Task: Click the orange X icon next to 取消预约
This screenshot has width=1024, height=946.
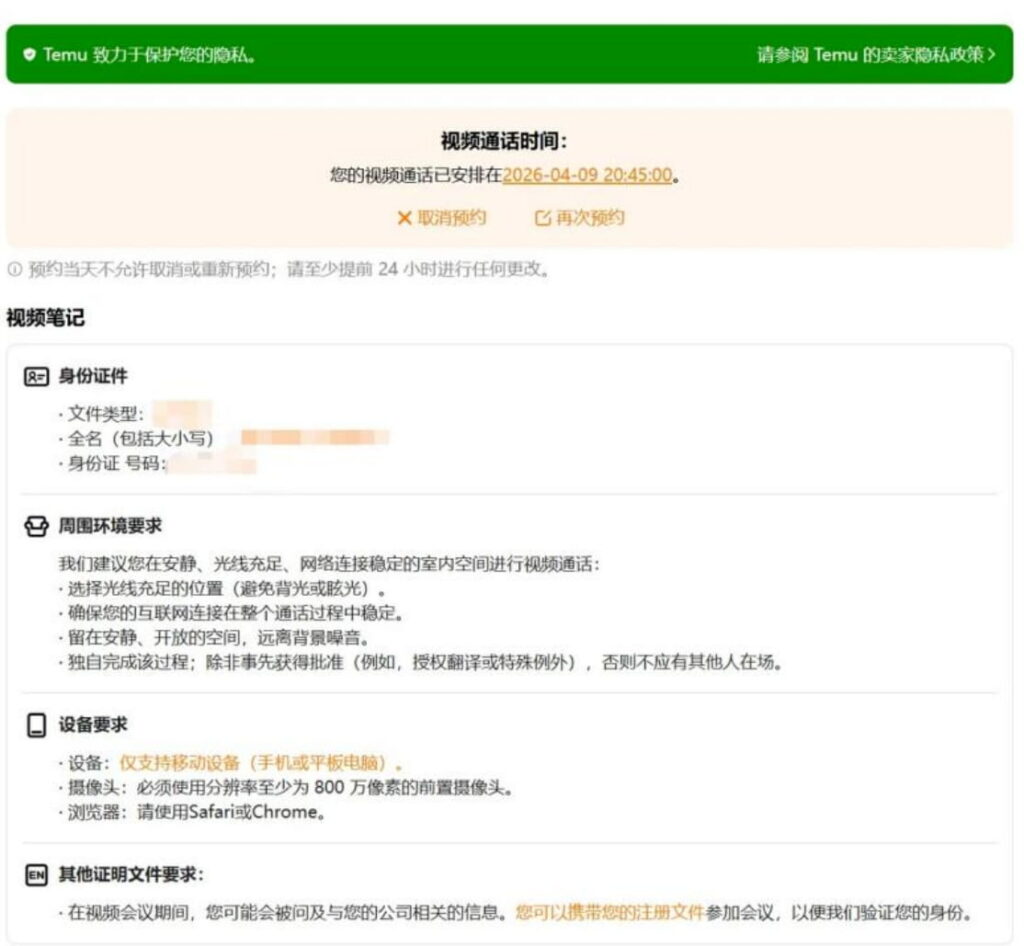Action: (x=403, y=218)
